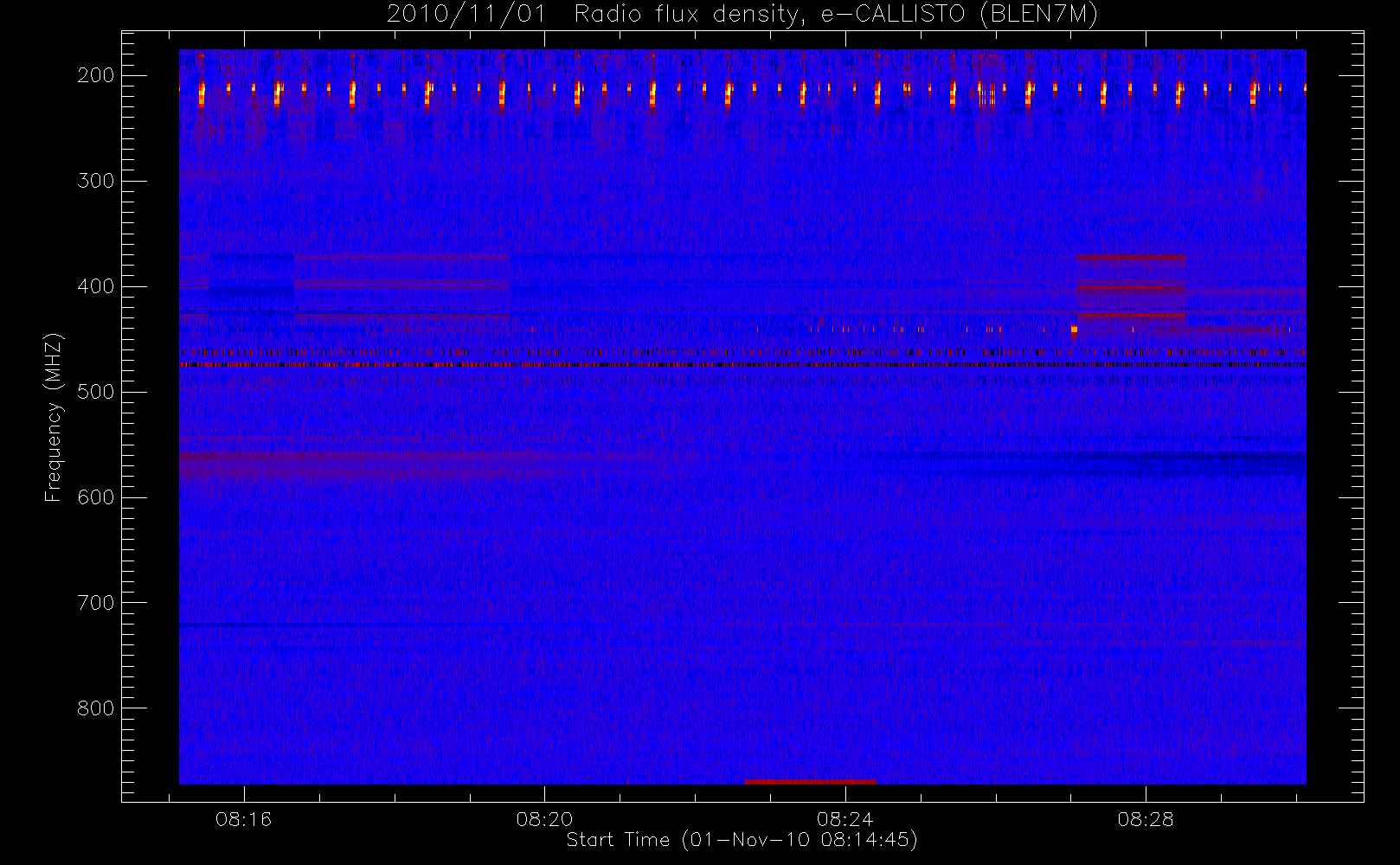
Task: Click the 'Start Time (01-Nov-10 08:14:45)' axis label
Action: point(742,840)
